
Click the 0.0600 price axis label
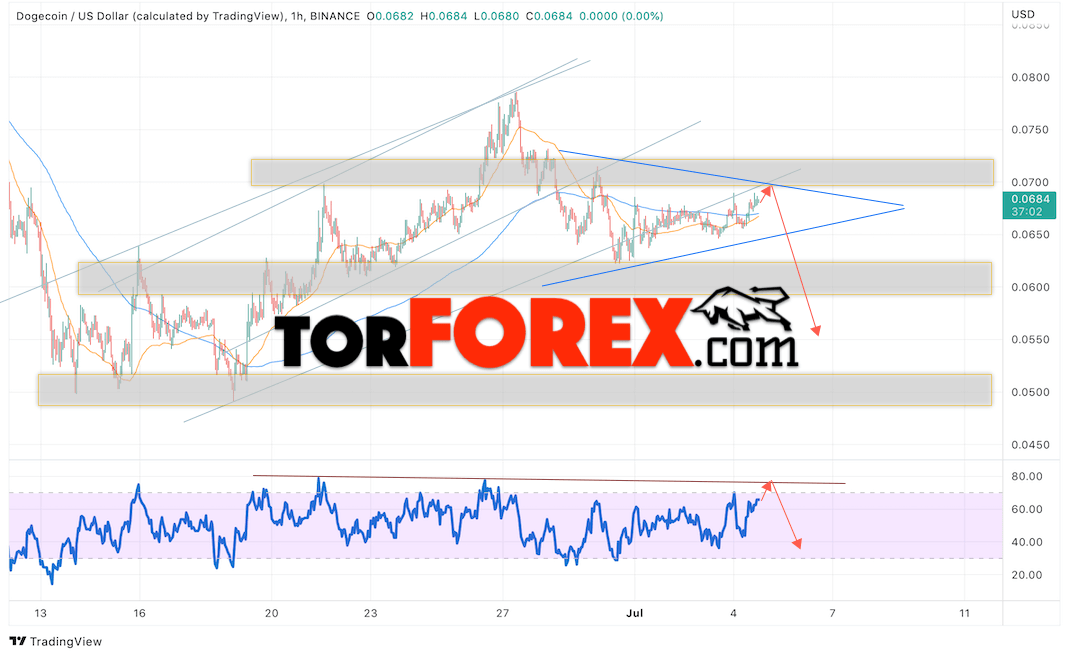tap(1030, 288)
